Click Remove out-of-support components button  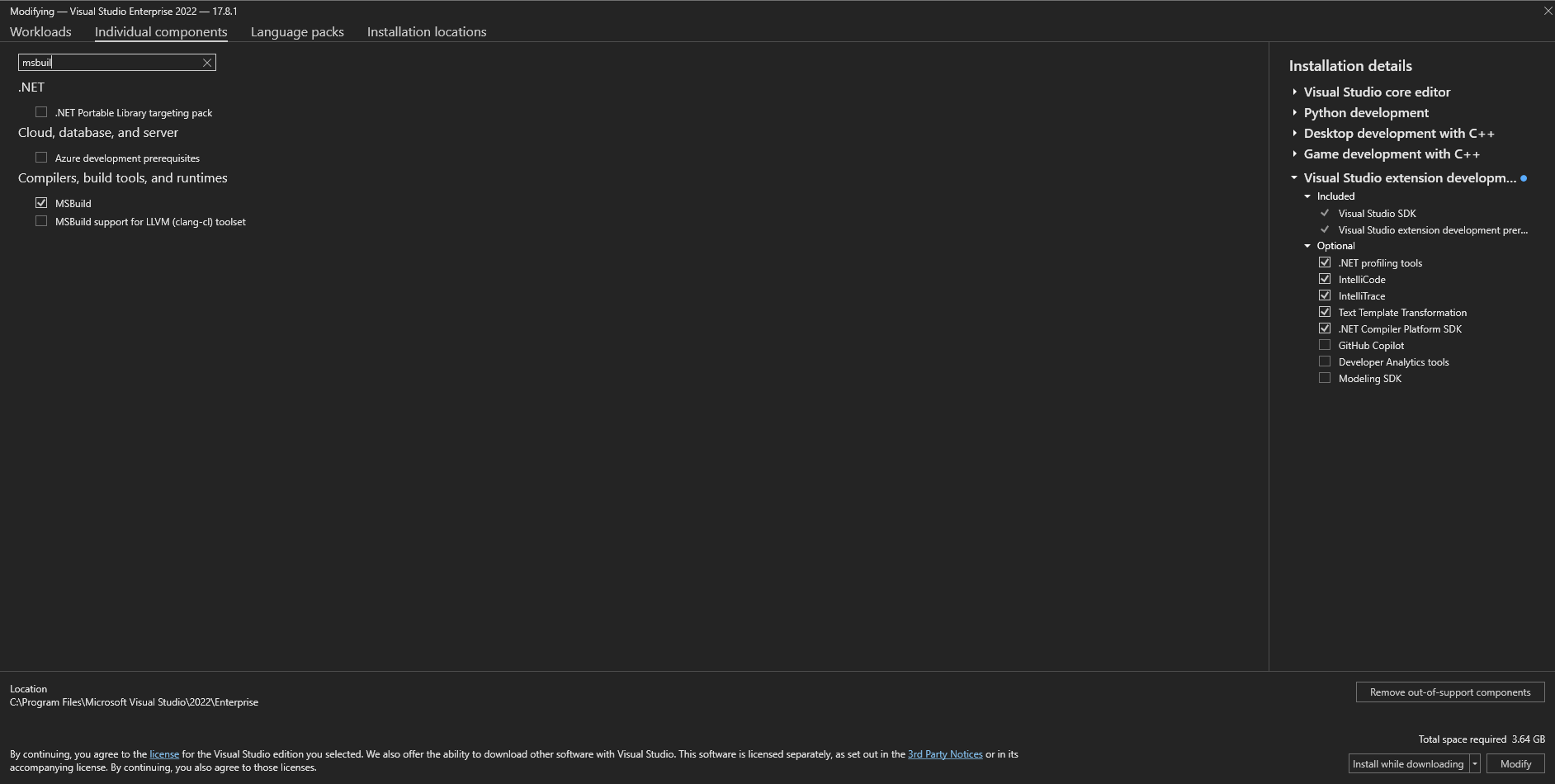click(1450, 692)
